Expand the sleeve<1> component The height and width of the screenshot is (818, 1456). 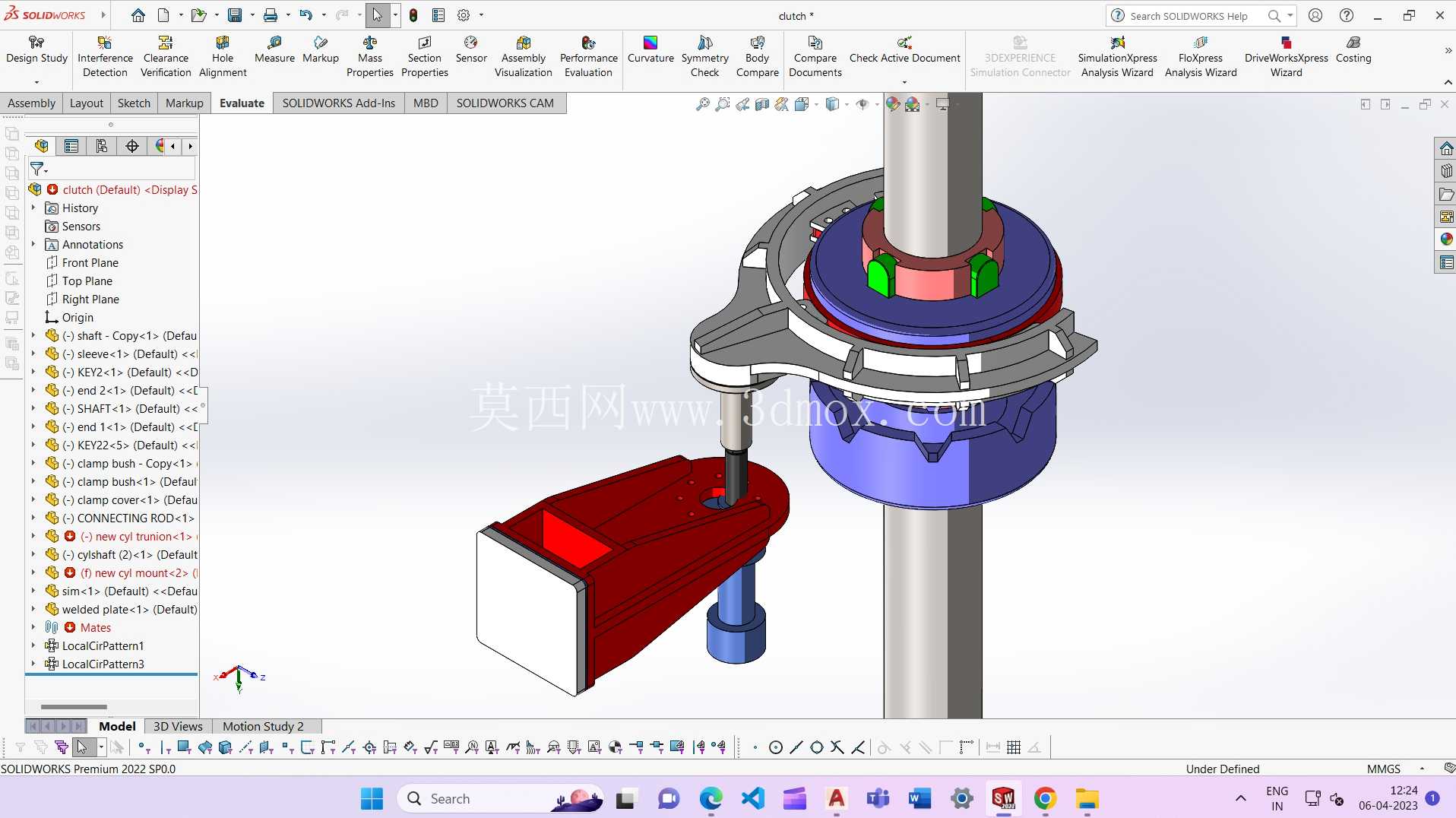pos(33,354)
